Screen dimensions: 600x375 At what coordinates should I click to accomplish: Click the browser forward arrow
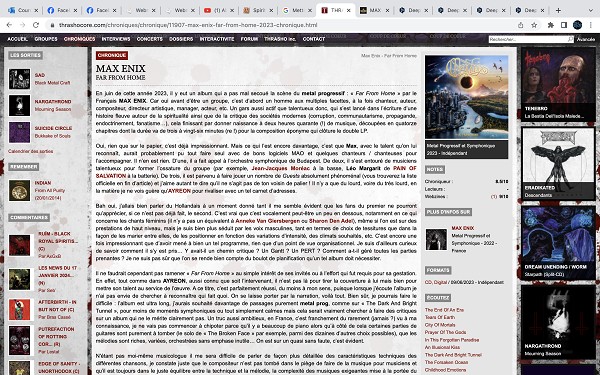pyautogui.click(x=23, y=25)
